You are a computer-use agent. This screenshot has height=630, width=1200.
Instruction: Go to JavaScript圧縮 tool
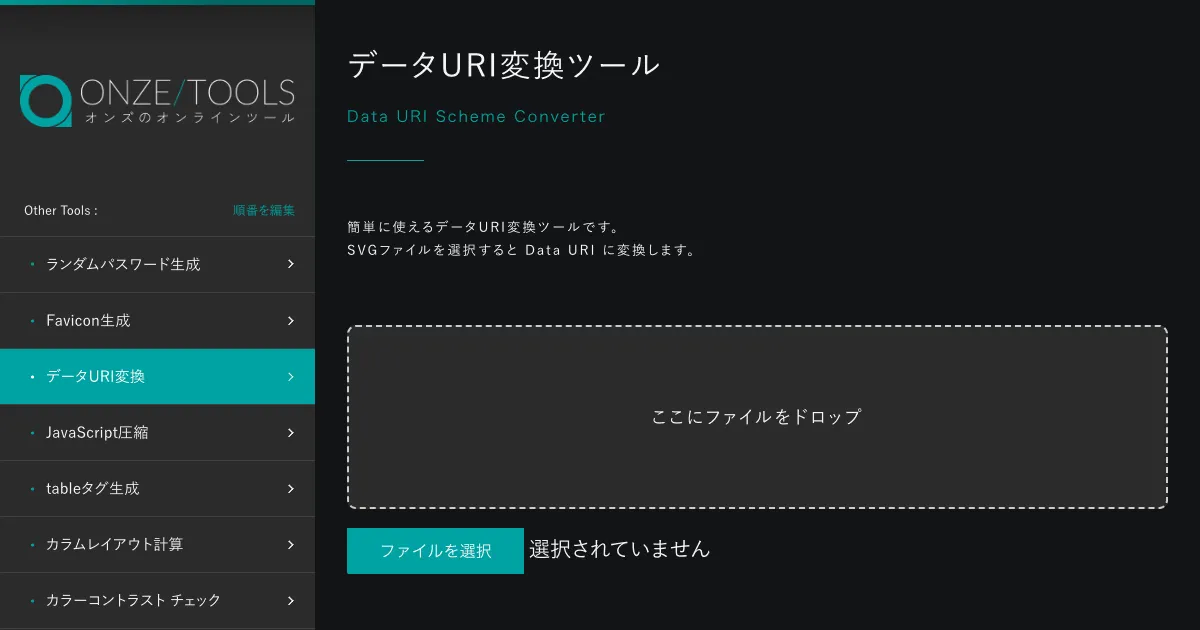click(x=97, y=433)
